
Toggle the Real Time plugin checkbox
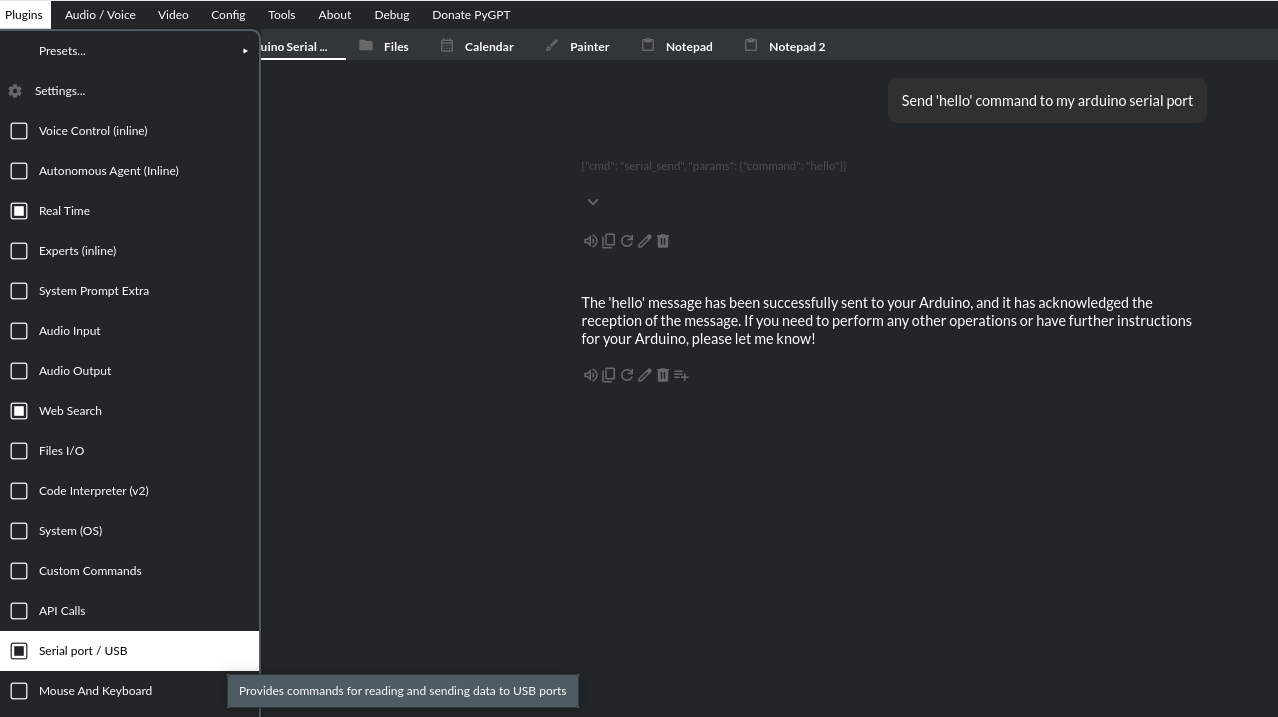point(19,211)
